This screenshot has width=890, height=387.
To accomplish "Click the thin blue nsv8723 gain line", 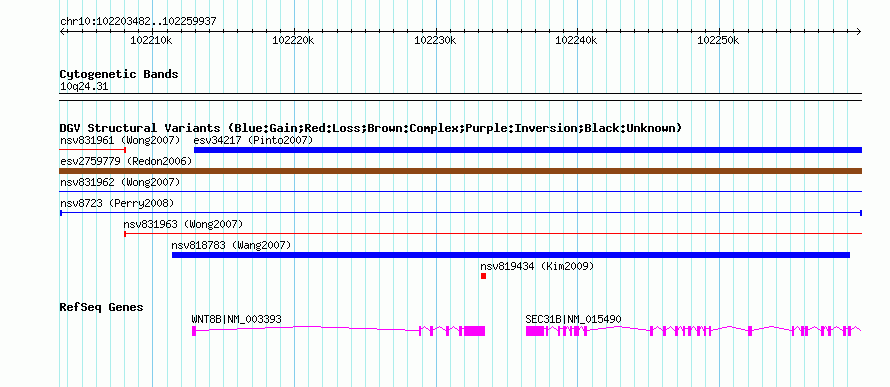I will (x=461, y=213).
